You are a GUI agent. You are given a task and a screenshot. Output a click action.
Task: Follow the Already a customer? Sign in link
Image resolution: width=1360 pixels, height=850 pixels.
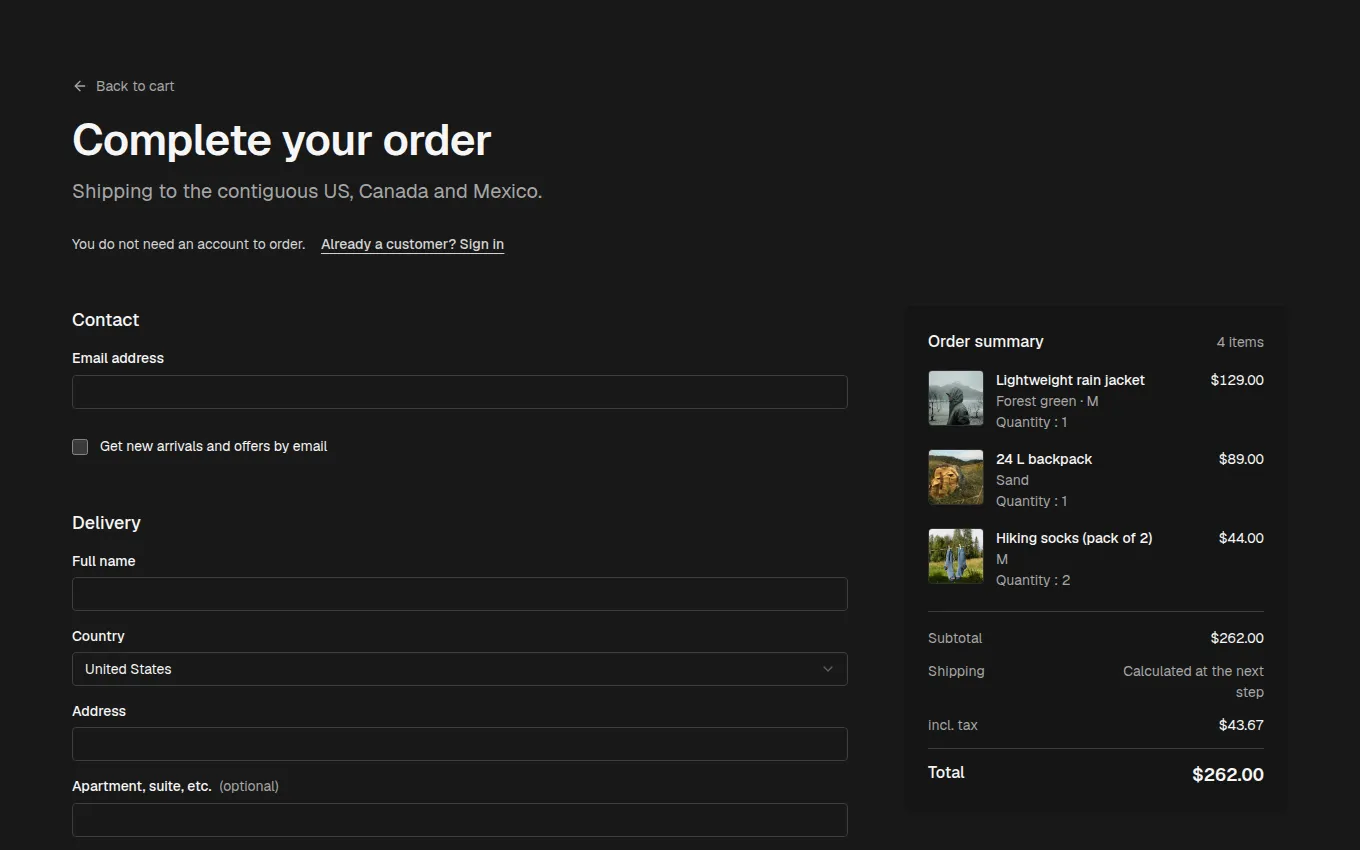(x=412, y=244)
